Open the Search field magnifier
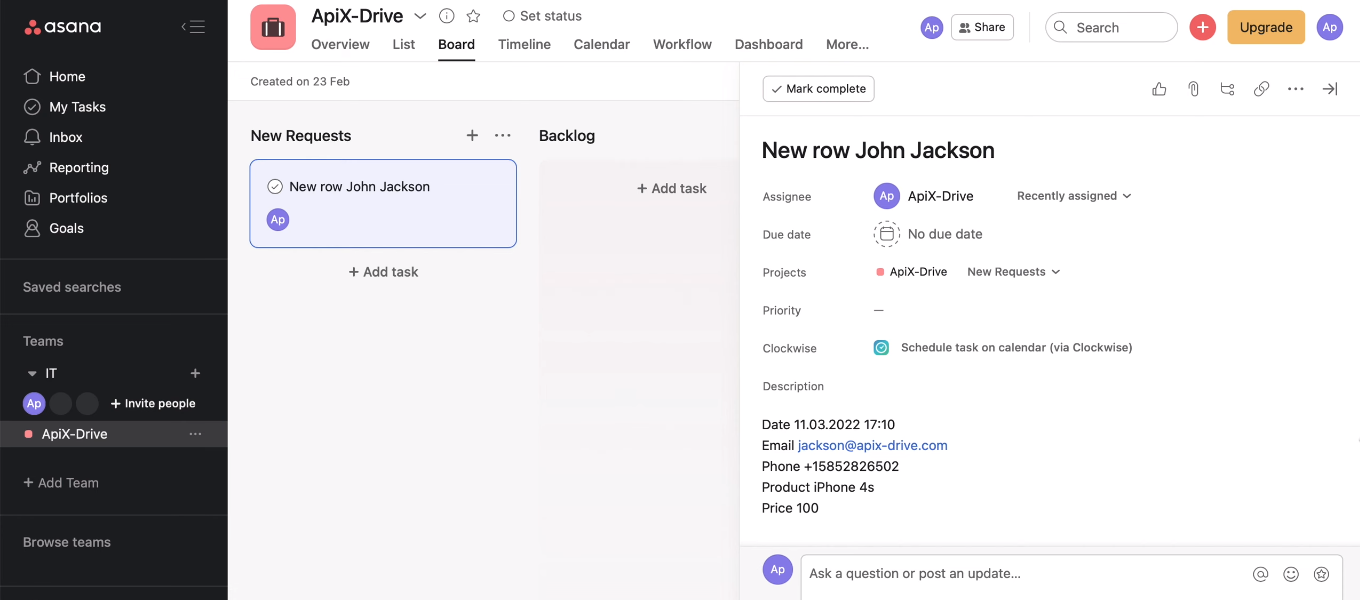 point(1060,27)
